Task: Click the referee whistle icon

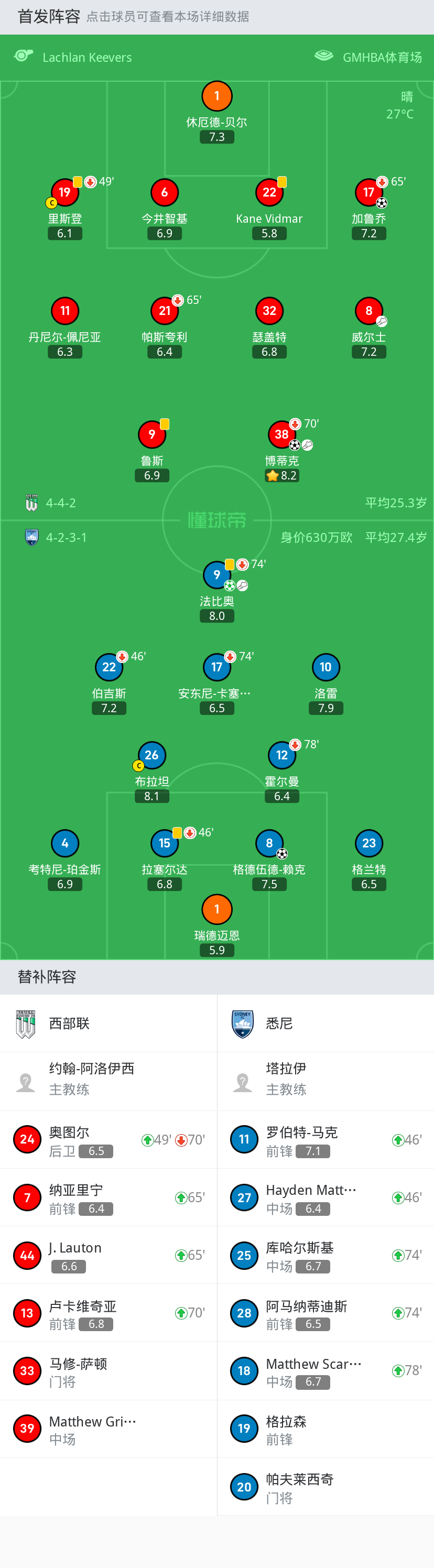Action: pos(23,56)
